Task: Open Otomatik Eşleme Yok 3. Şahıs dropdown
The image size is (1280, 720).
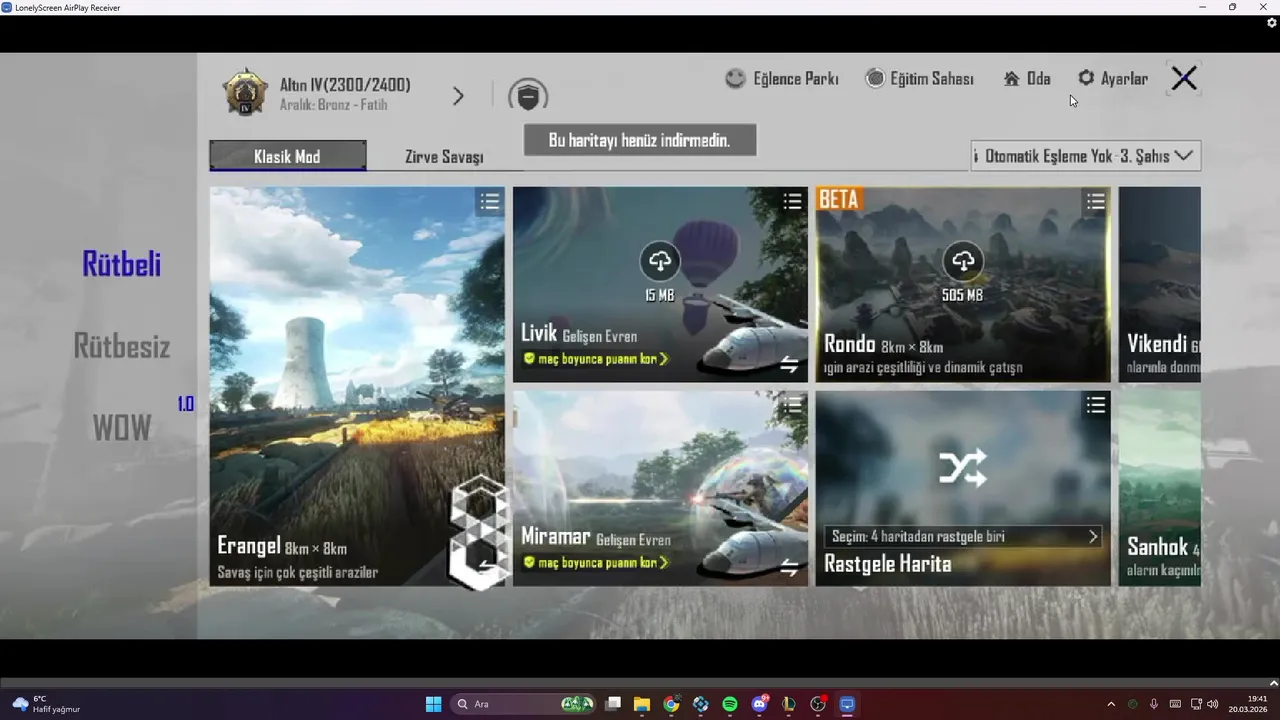Action: point(1086,156)
